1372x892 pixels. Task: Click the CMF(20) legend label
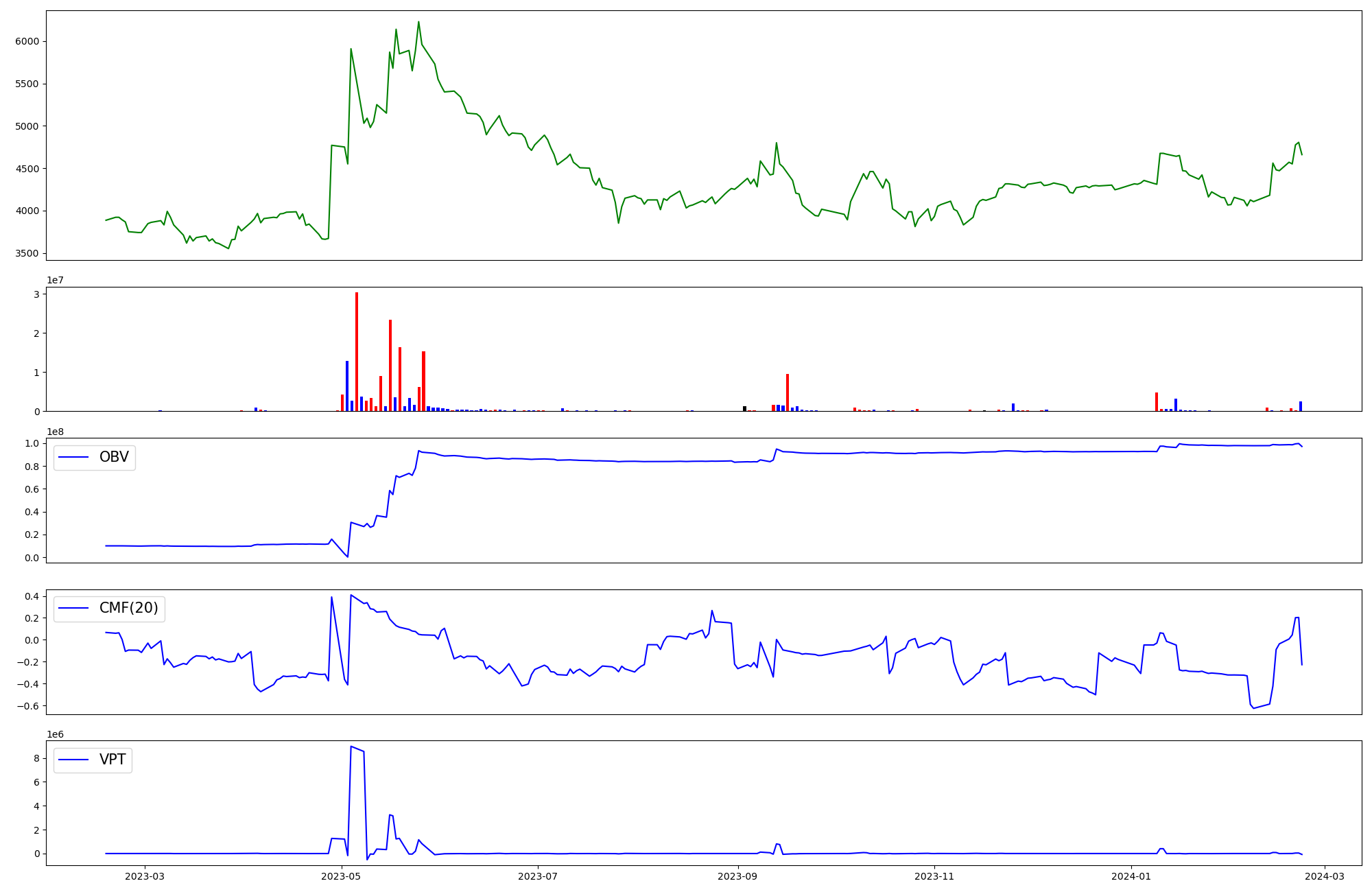(128, 608)
